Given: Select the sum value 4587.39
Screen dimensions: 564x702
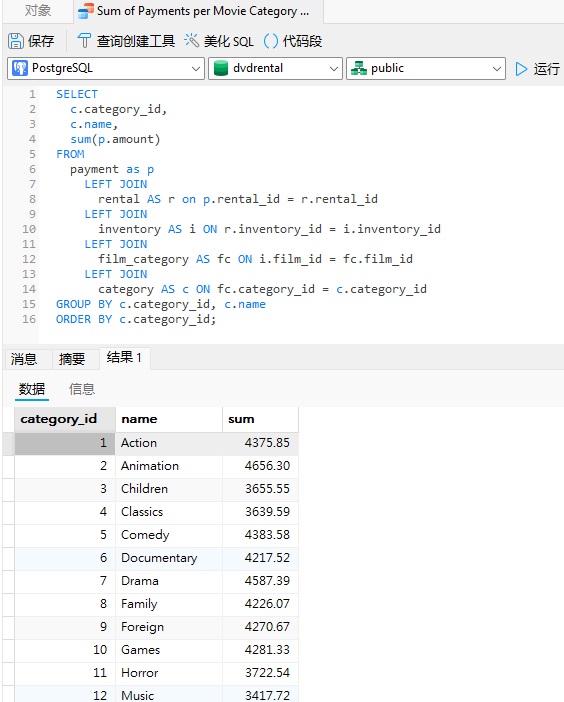Looking at the screenshot, I should coord(260,581).
